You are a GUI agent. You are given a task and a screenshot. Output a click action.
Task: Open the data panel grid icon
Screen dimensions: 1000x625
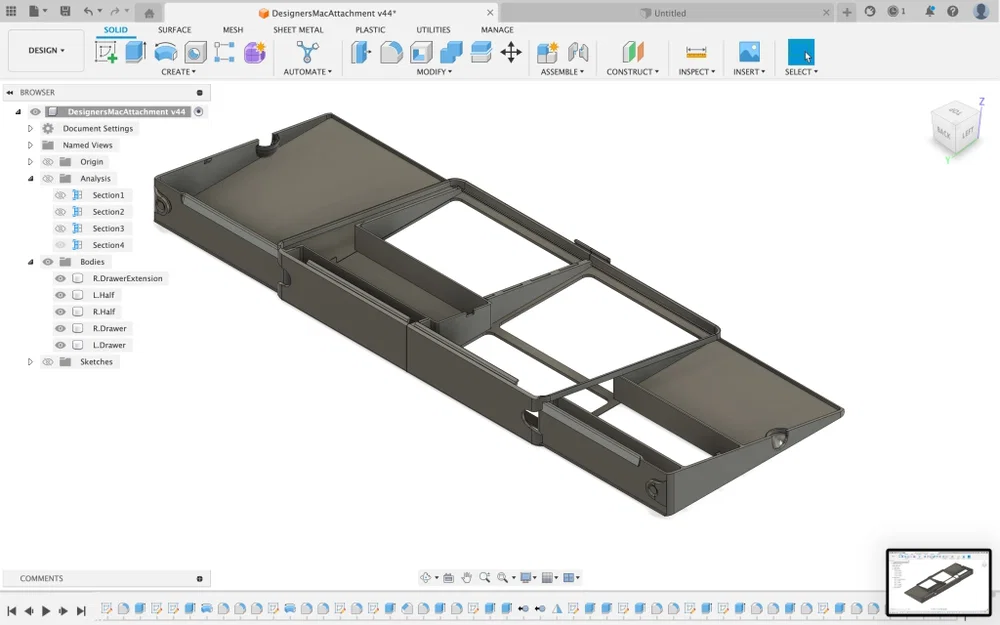click(x=11, y=11)
